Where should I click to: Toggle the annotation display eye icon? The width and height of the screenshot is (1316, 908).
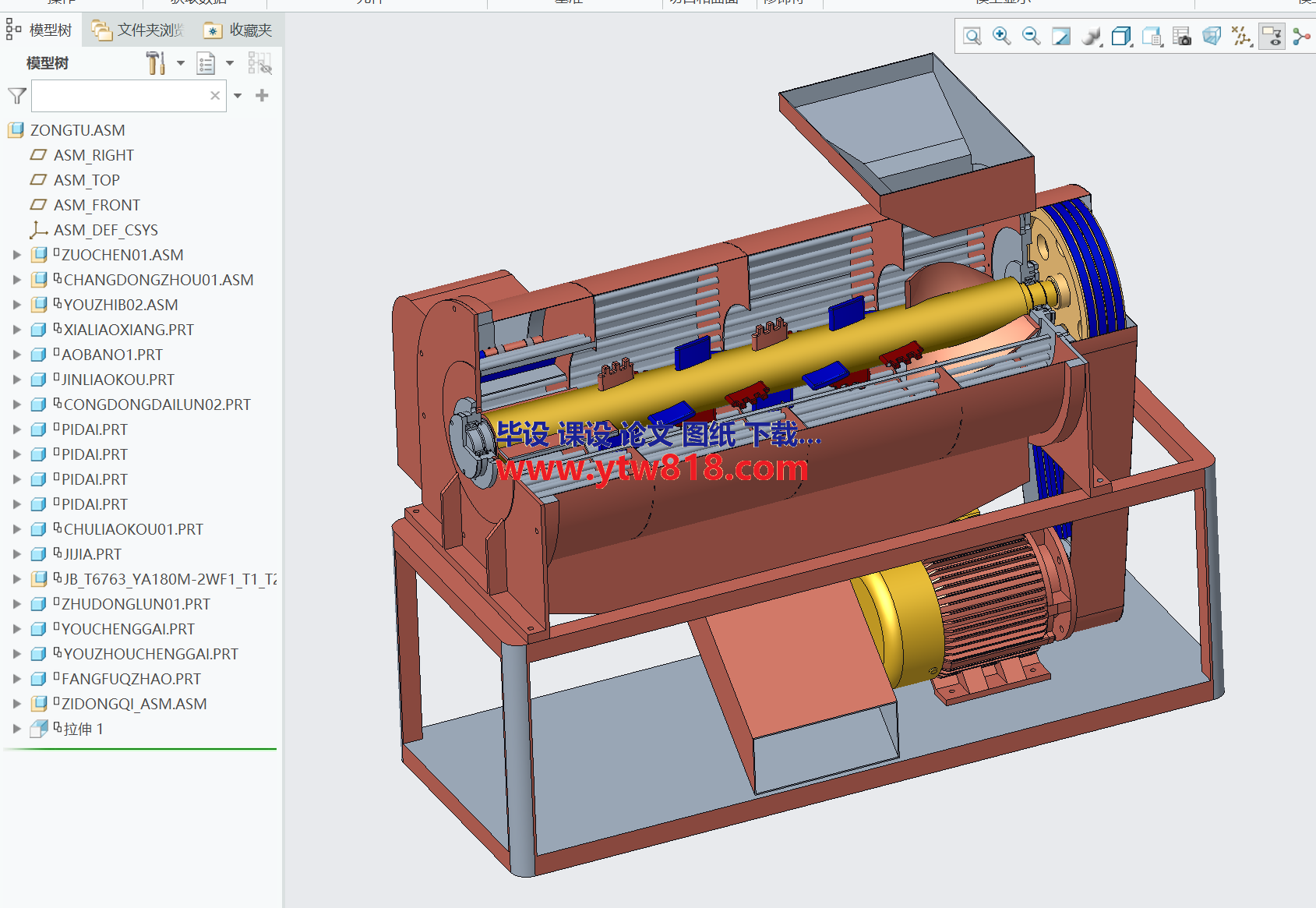click(1272, 36)
